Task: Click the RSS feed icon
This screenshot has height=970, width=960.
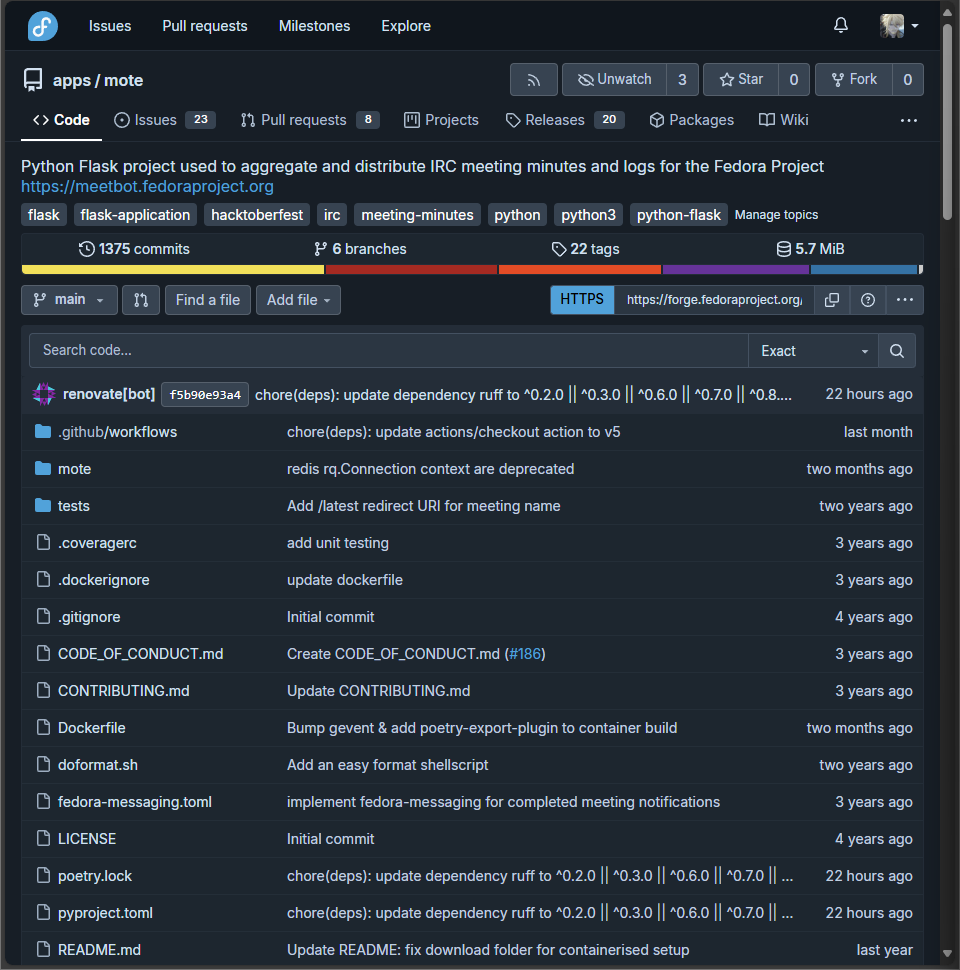Action: [x=533, y=79]
